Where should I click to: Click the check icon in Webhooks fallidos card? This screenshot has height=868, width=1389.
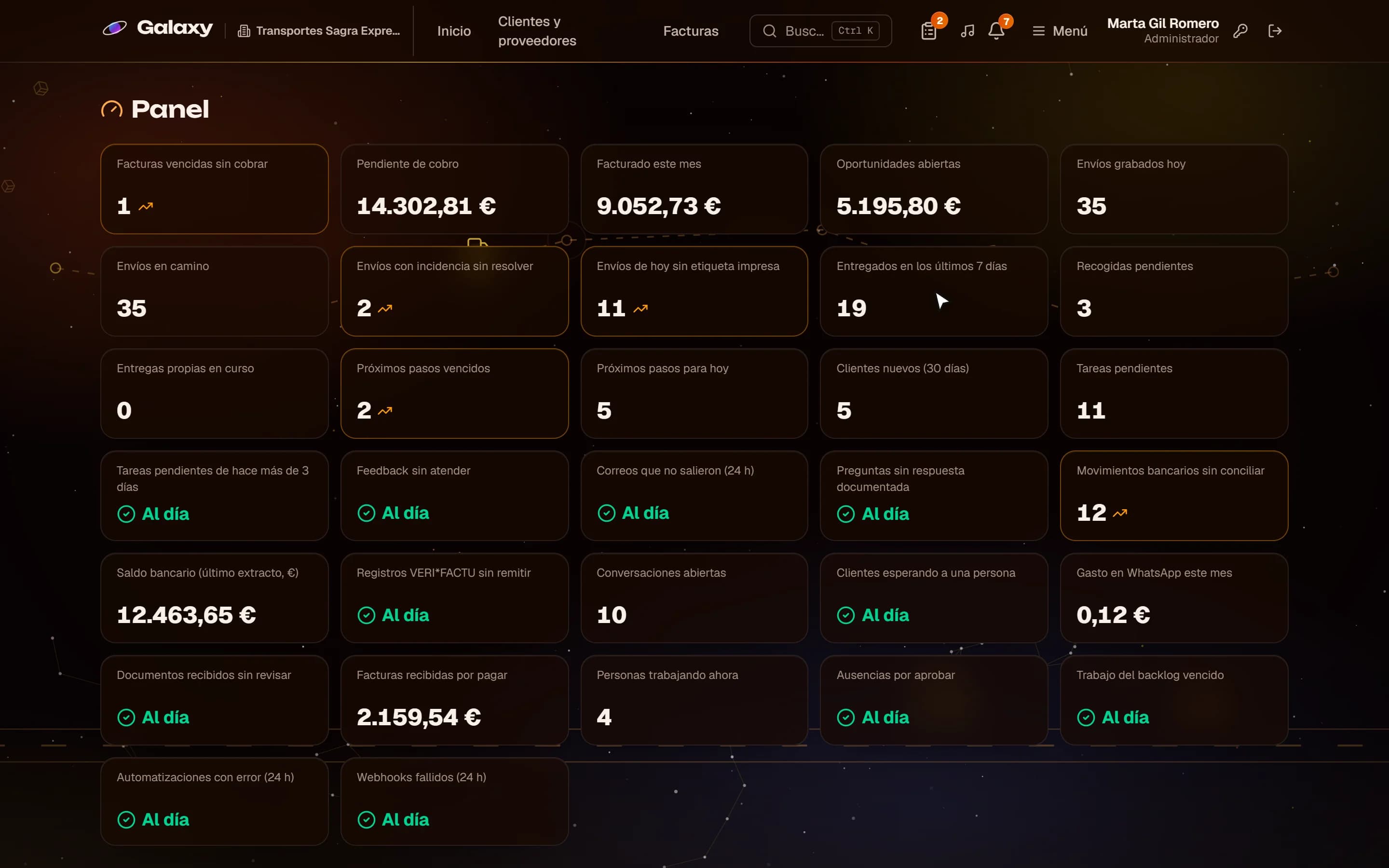[x=366, y=819]
